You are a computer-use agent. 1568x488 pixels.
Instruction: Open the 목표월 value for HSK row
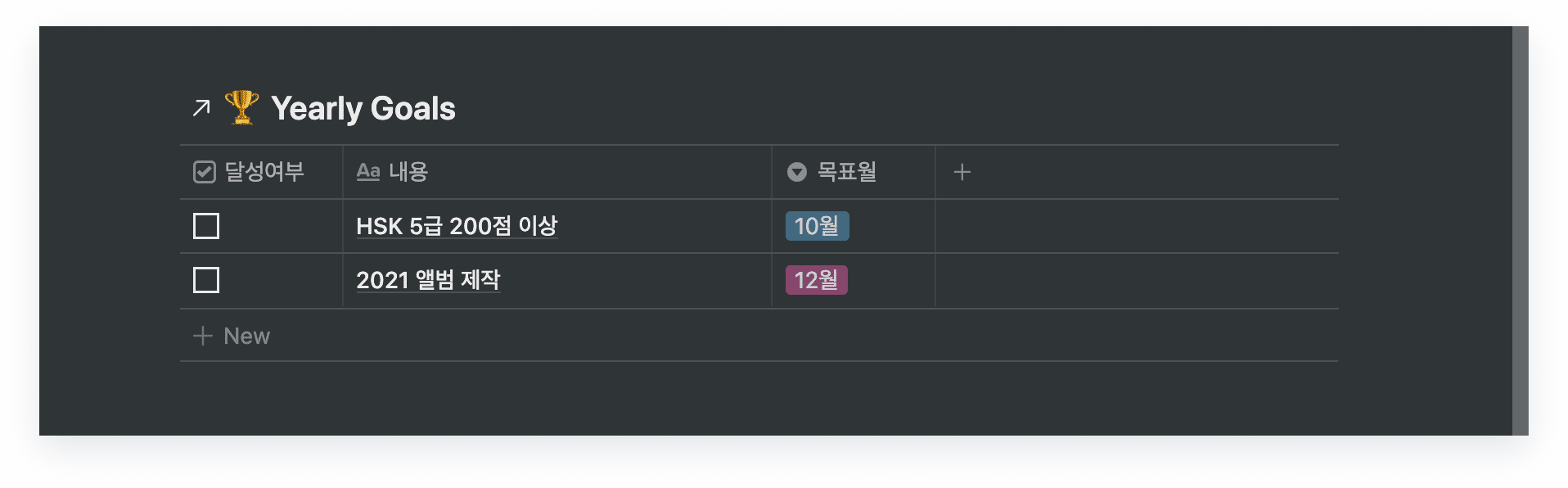pyautogui.click(x=816, y=226)
